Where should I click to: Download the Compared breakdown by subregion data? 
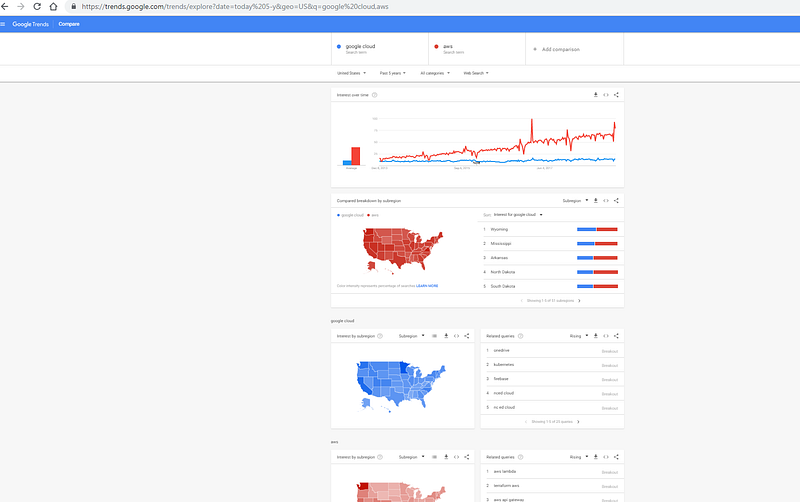[x=595, y=200]
